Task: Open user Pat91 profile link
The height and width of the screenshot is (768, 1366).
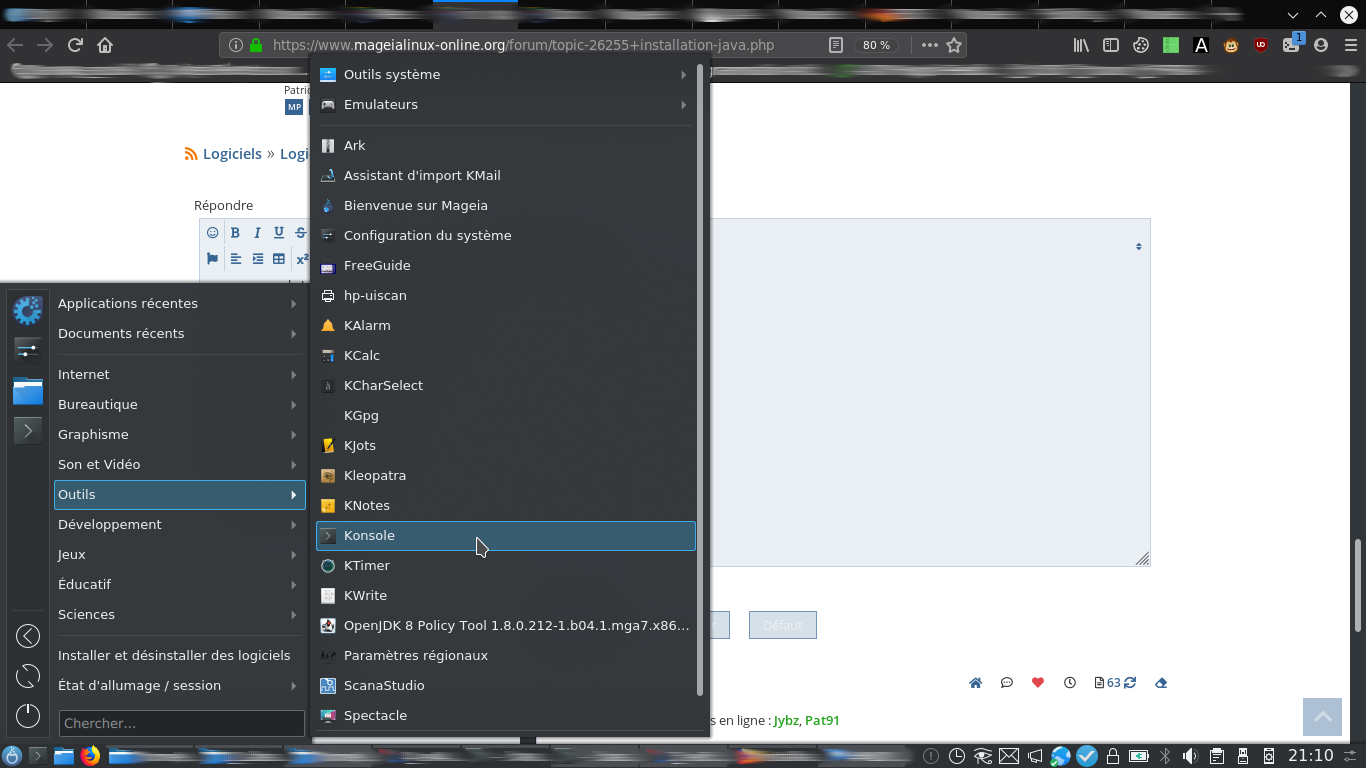Action: 822,720
